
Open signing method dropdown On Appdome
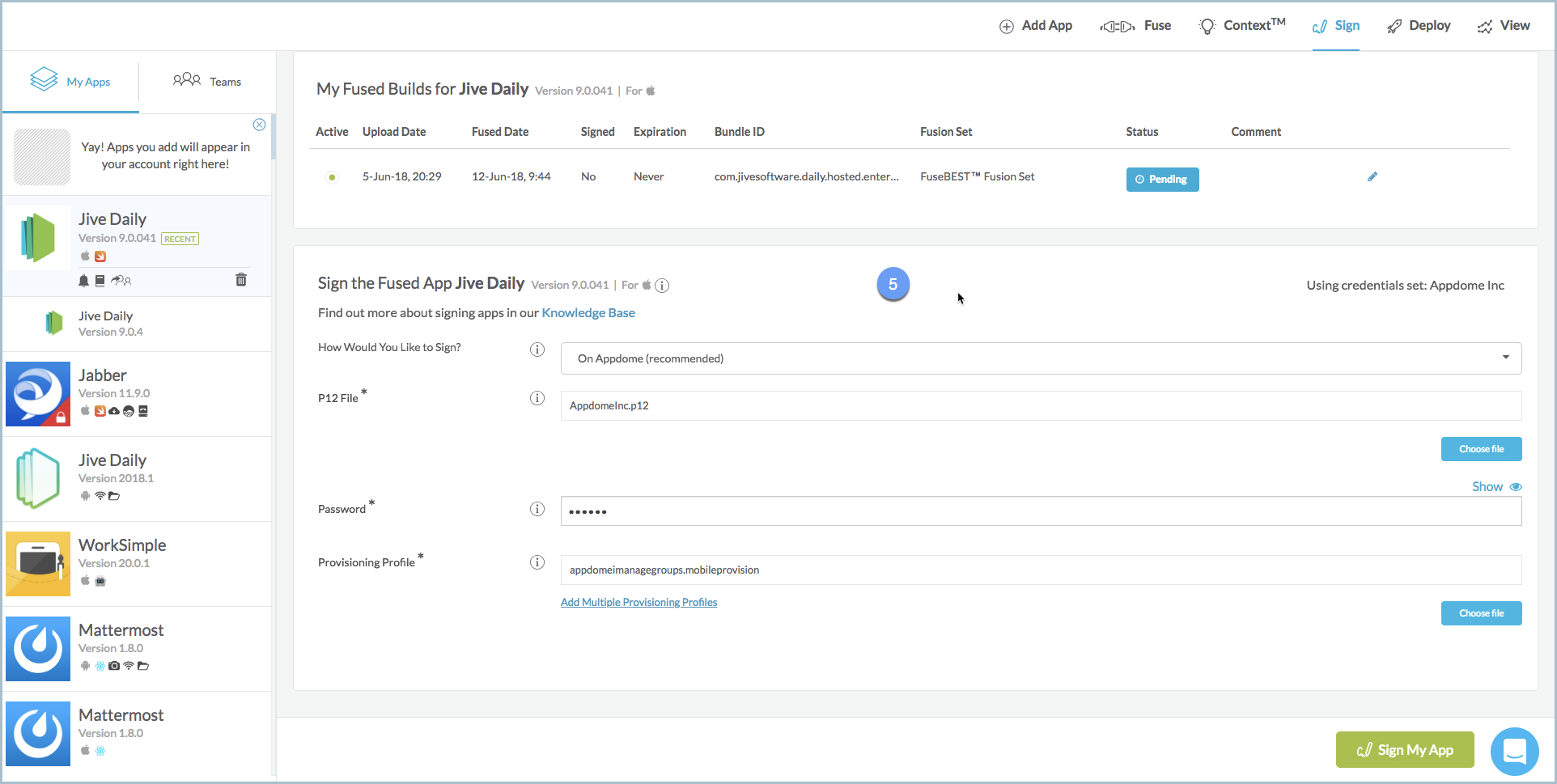[x=1041, y=358]
